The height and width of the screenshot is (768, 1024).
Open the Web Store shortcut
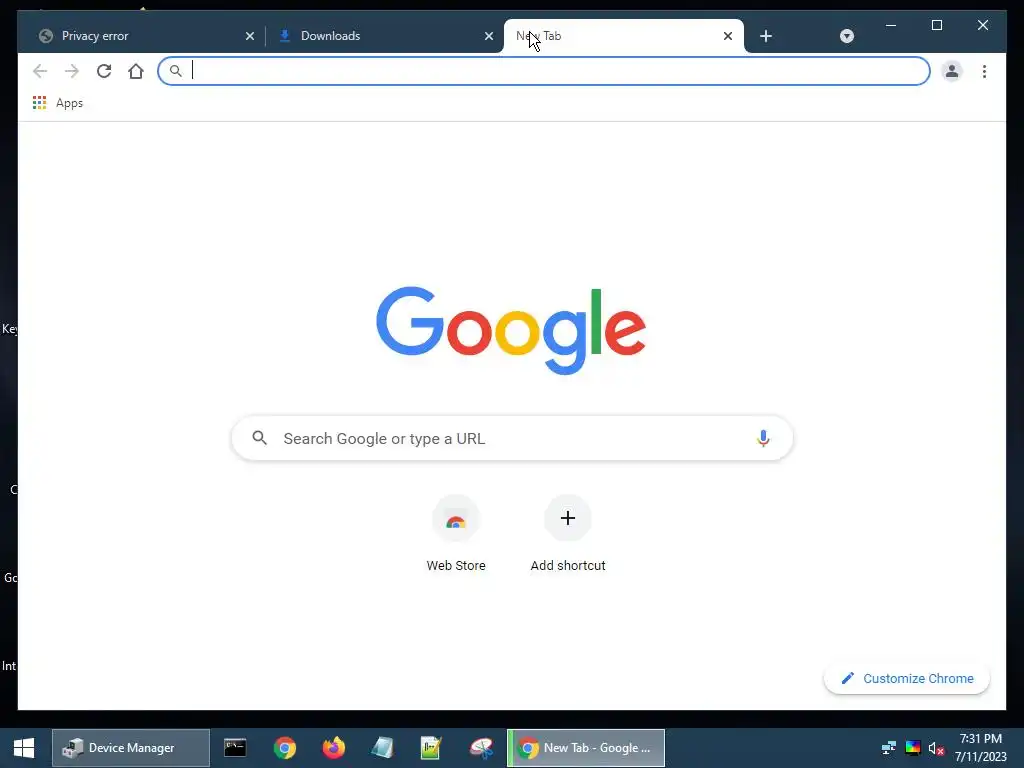point(456,534)
